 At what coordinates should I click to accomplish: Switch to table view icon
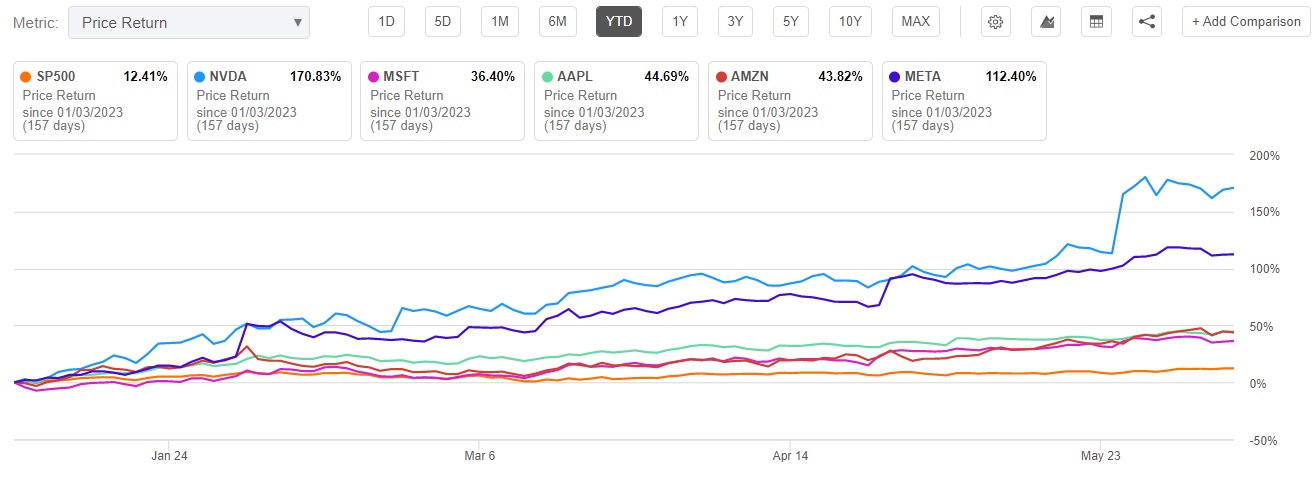1096,22
